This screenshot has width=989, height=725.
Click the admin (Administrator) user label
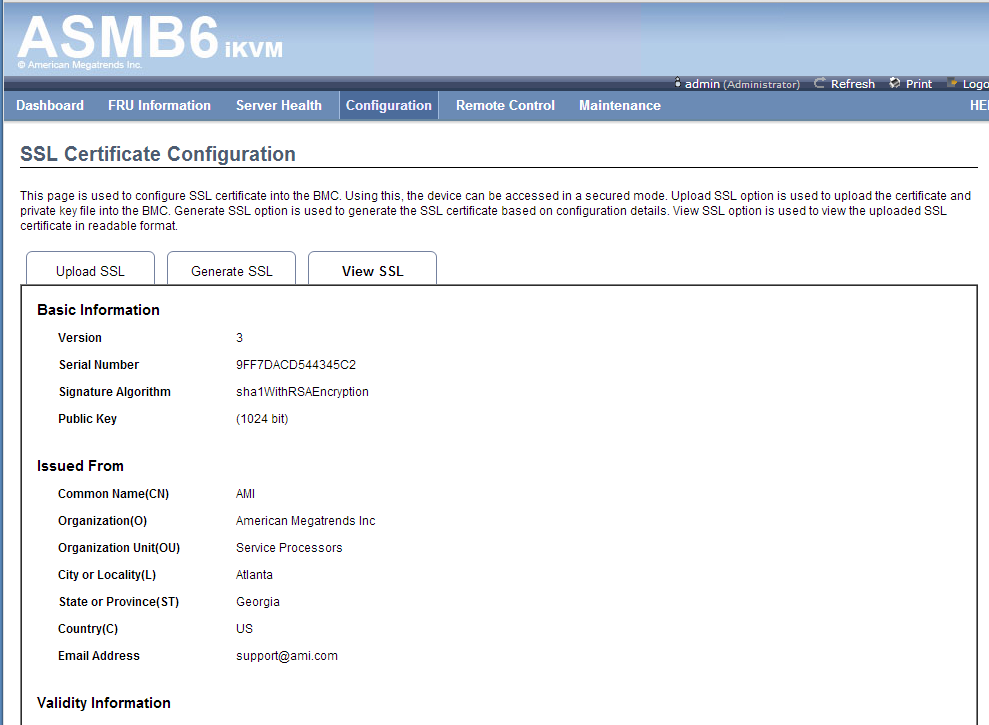click(742, 84)
